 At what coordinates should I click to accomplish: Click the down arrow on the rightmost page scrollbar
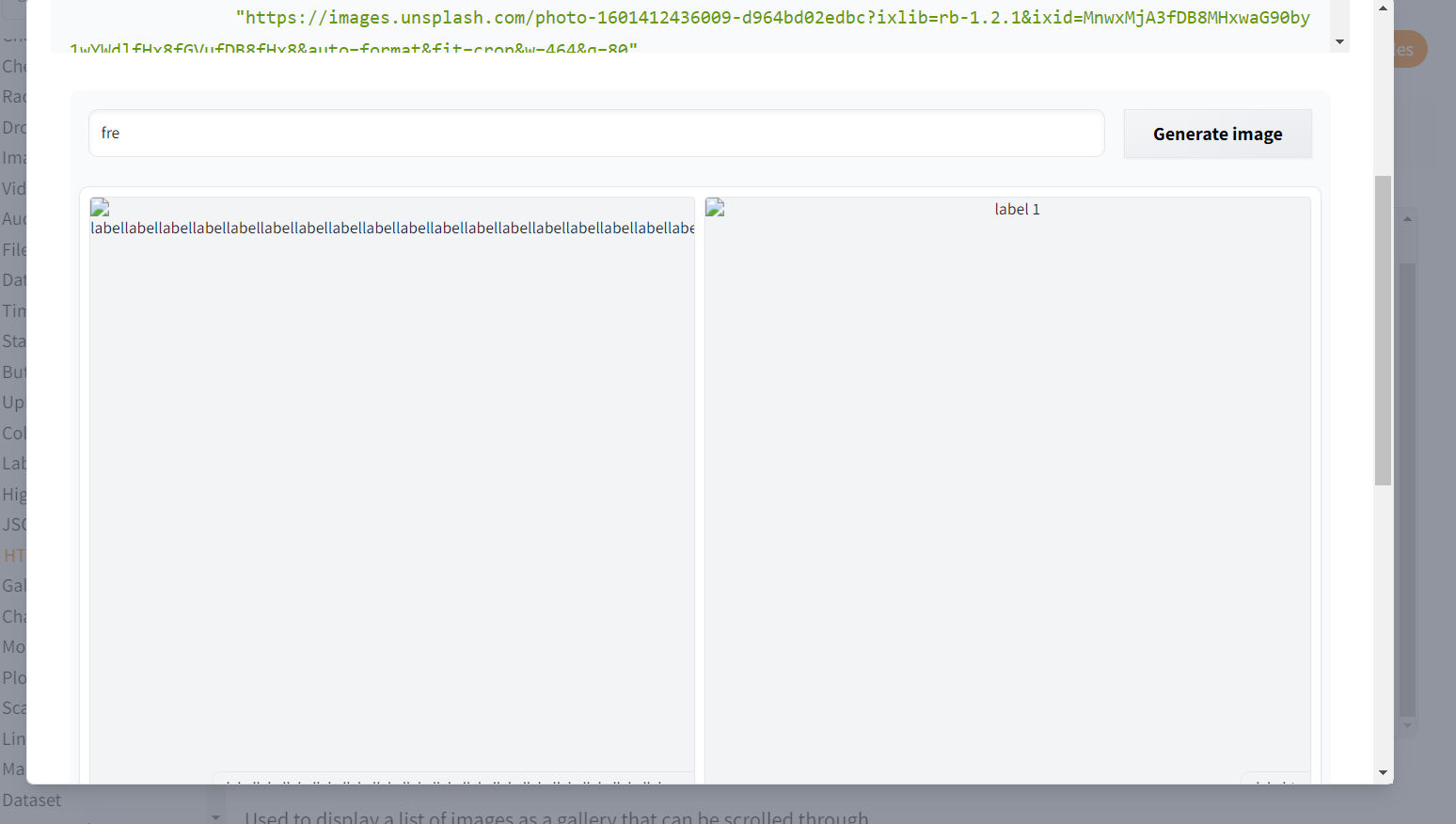click(1382, 772)
